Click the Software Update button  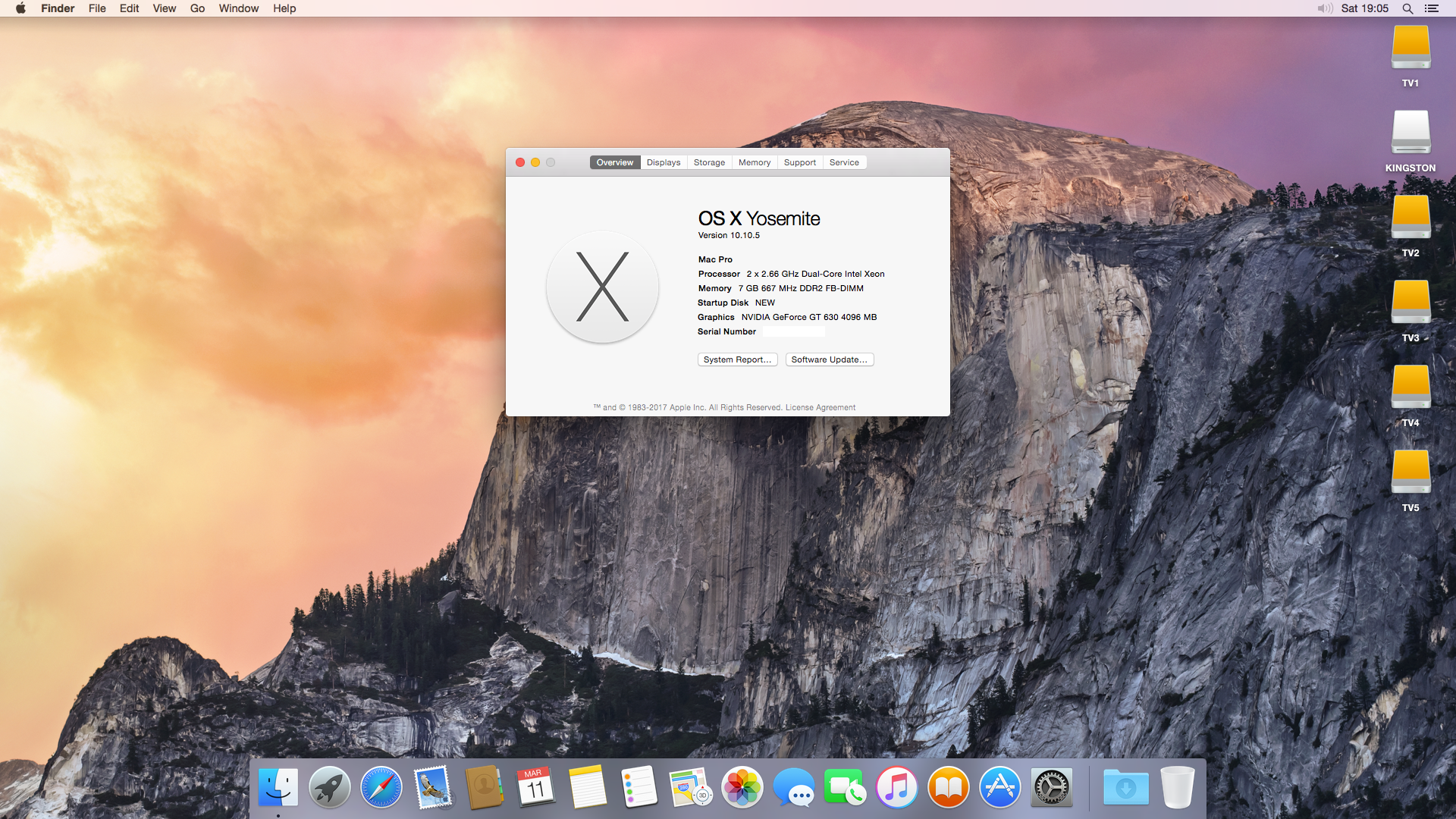tap(829, 359)
